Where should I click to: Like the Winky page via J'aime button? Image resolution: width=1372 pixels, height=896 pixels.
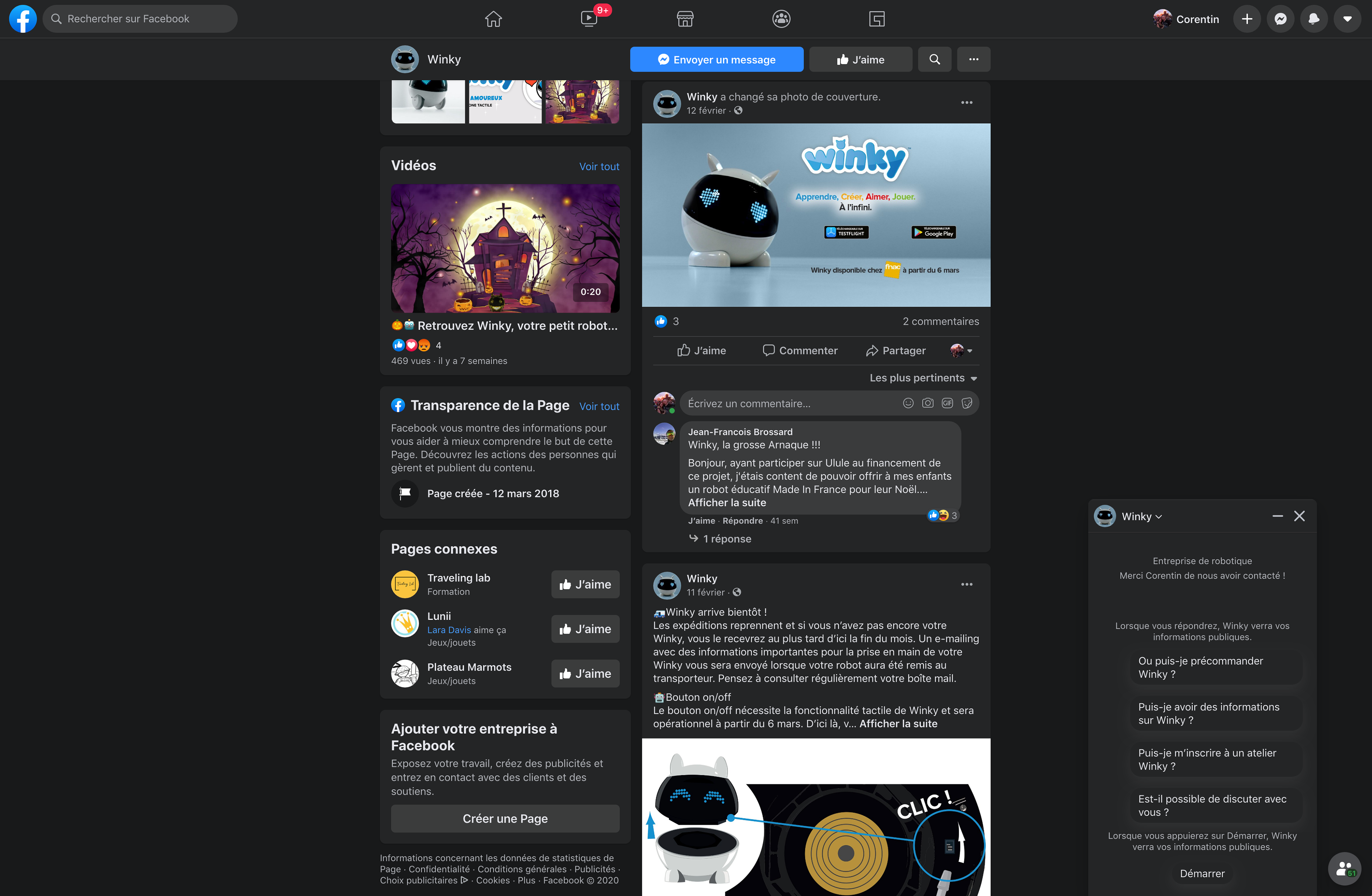pyautogui.click(x=861, y=59)
